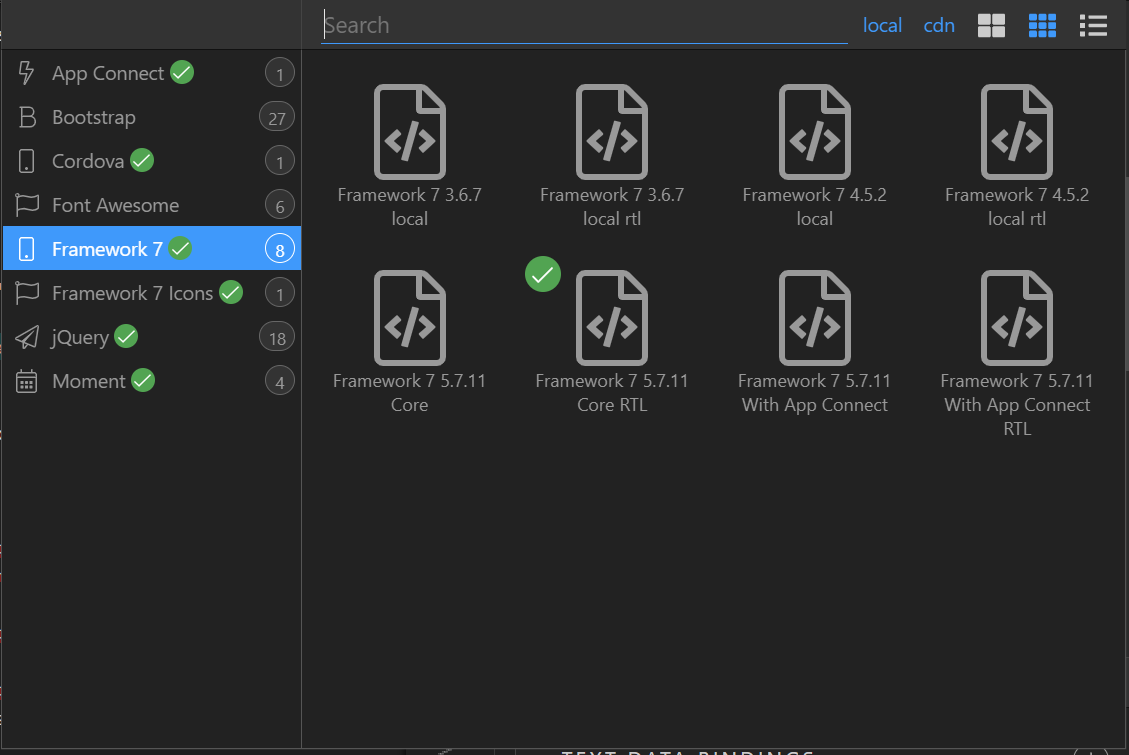Image resolution: width=1129 pixels, height=755 pixels.
Task: Choose the Framework 7 5.7.11 With App Connect icon
Action: [814, 317]
